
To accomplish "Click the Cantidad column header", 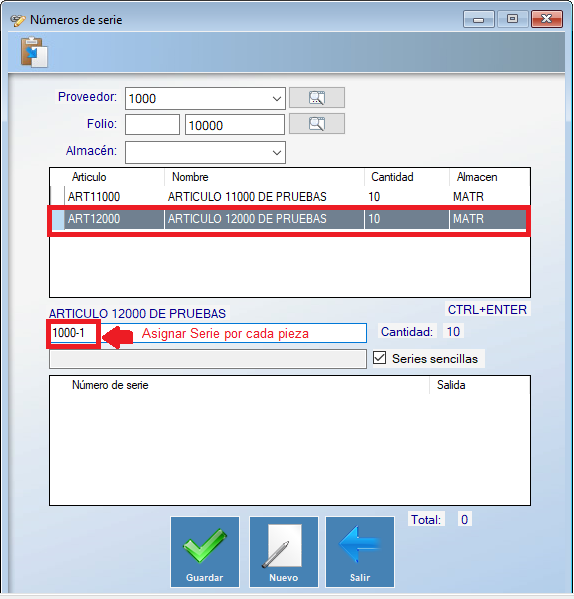I will coord(392,177).
